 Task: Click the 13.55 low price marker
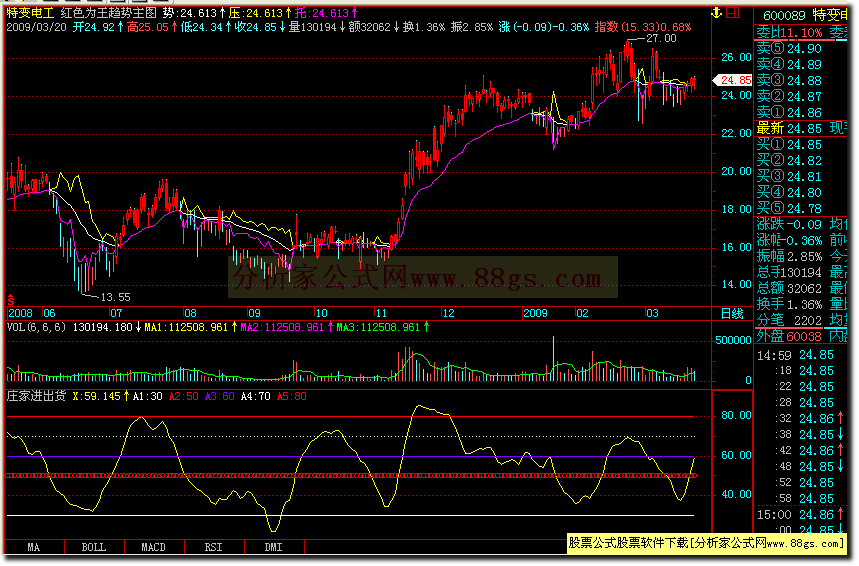click(x=116, y=298)
